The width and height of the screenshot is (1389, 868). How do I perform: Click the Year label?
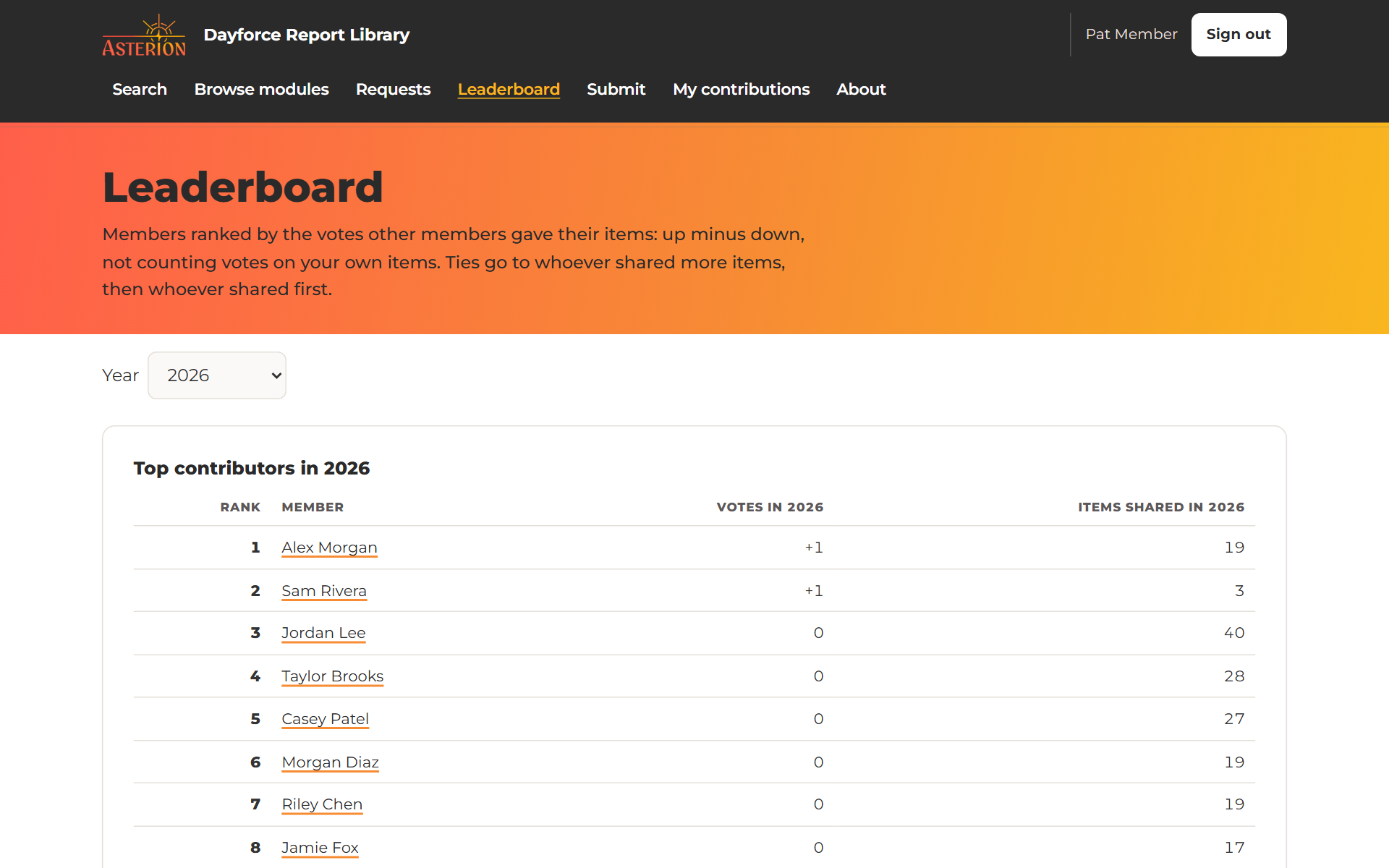(120, 375)
